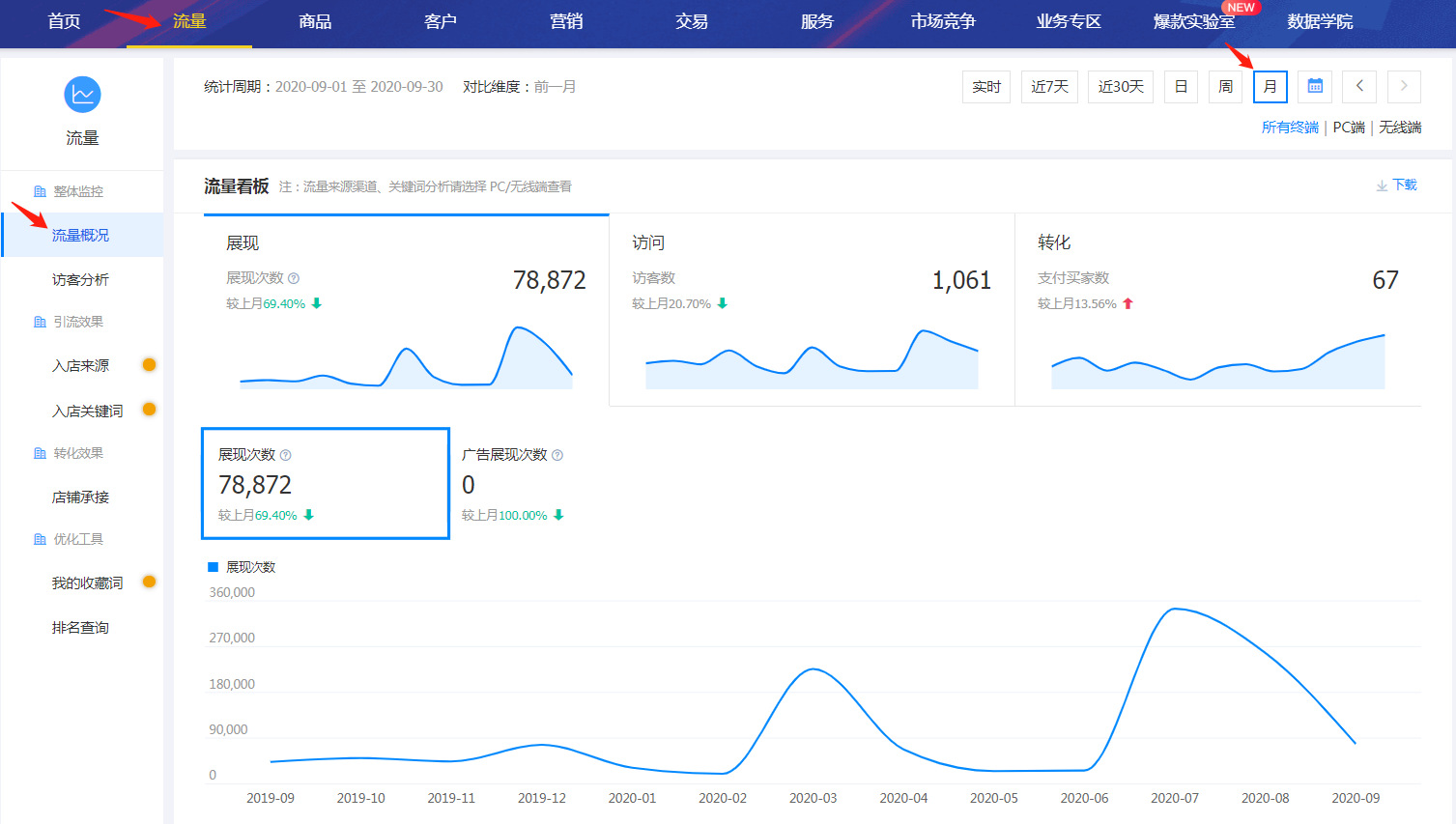Select the 月 period option
This screenshot has width=1456, height=824.
[1270, 87]
